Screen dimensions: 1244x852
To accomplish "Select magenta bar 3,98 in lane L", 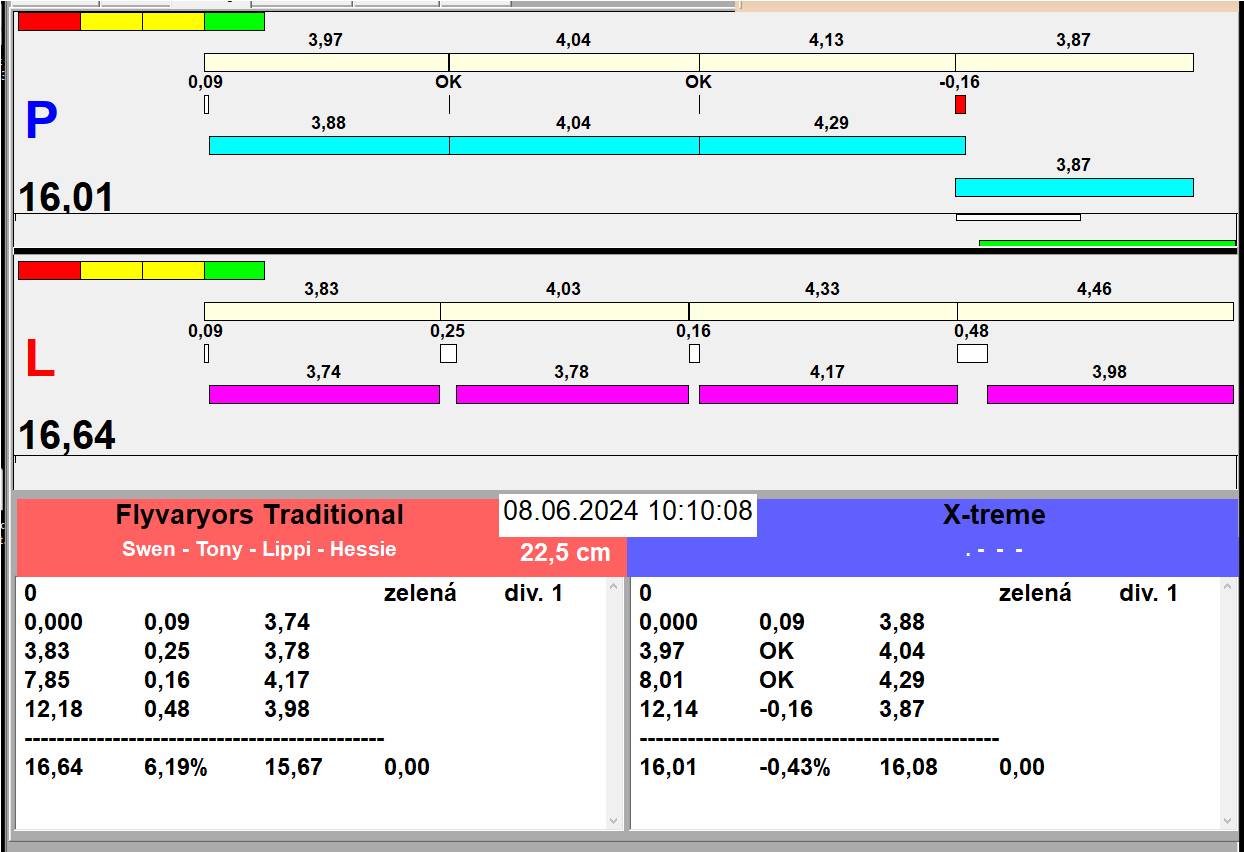I will (x=1110, y=394).
